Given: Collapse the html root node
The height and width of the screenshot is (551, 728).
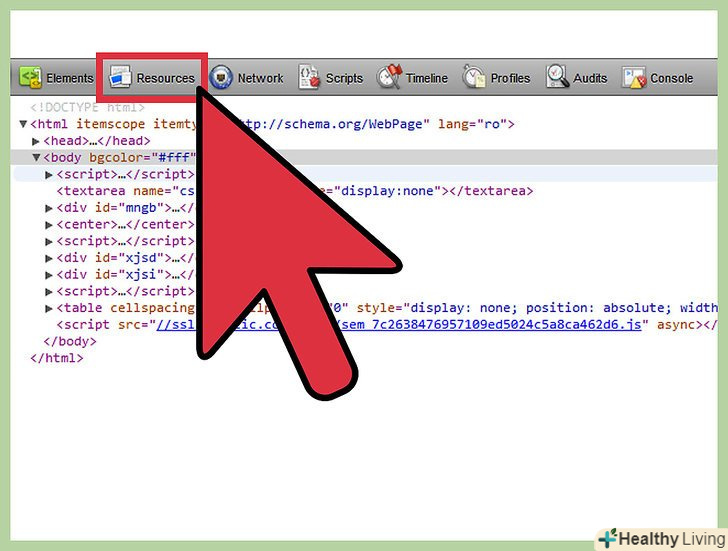Looking at the screenshot, I should tap(23, 124).
